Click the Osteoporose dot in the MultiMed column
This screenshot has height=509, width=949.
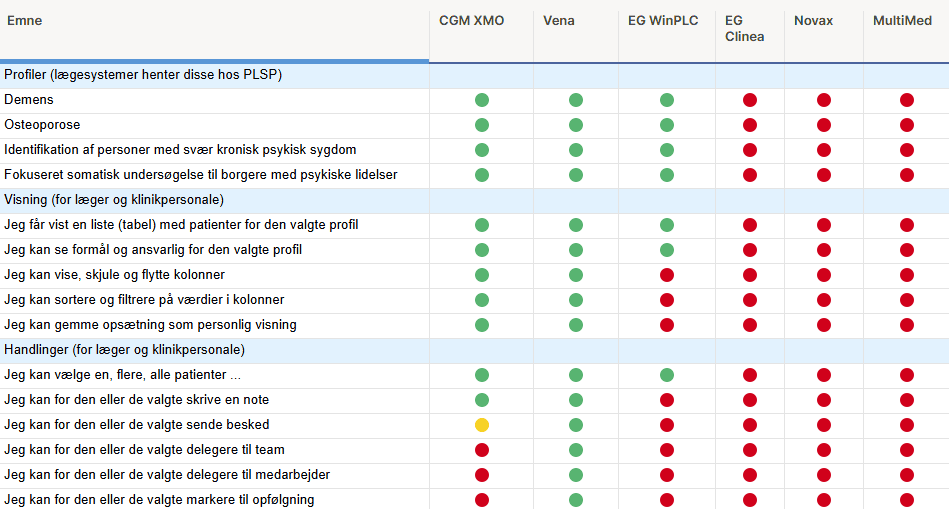tap(907, 125)
